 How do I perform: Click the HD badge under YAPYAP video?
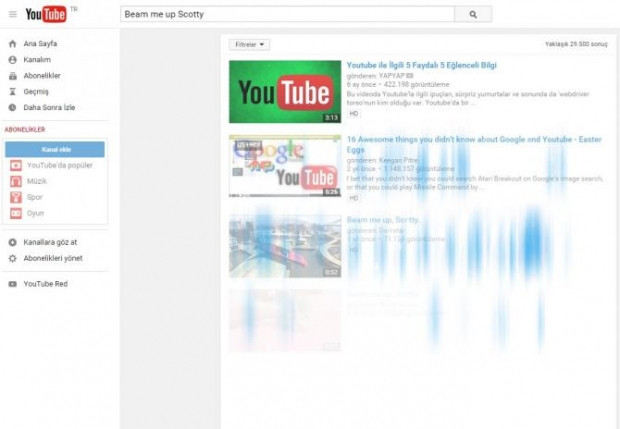pos(354,113)
